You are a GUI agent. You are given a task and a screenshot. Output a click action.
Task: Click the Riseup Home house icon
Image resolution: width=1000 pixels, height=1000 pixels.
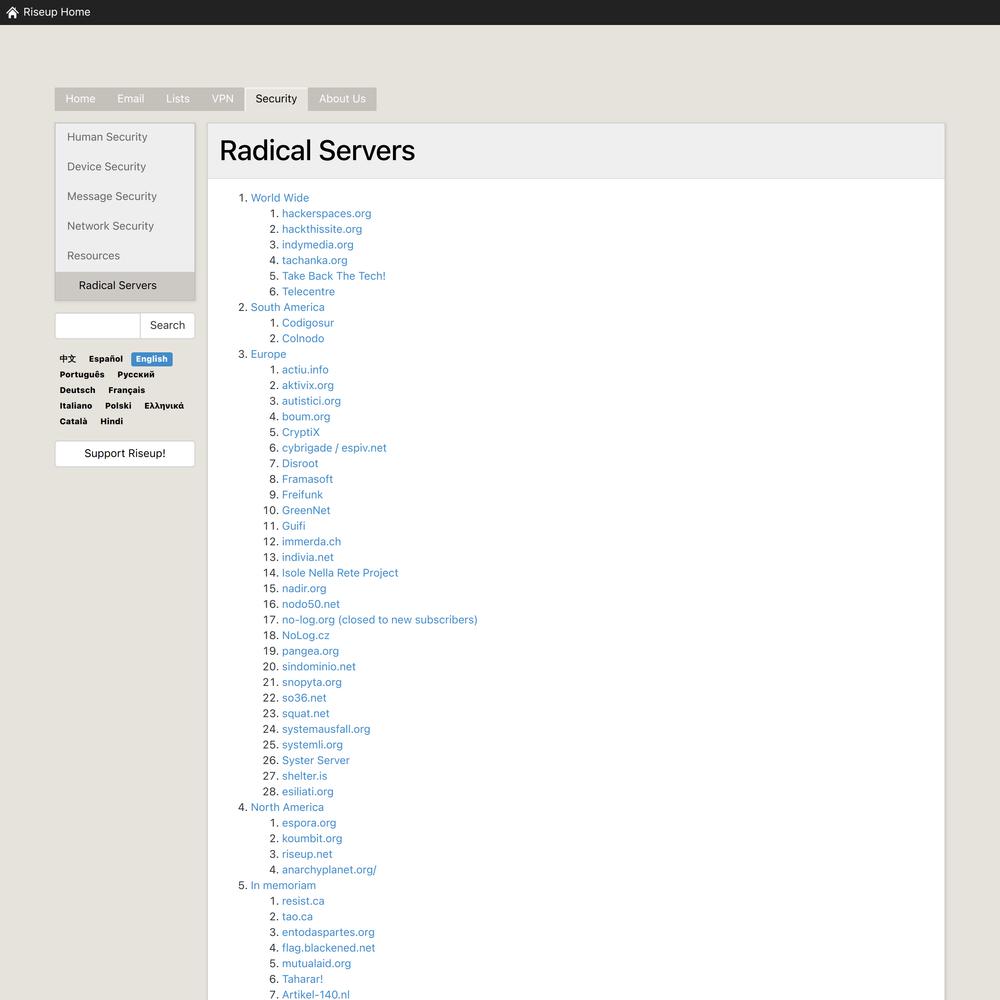click(x=12, y=12)
